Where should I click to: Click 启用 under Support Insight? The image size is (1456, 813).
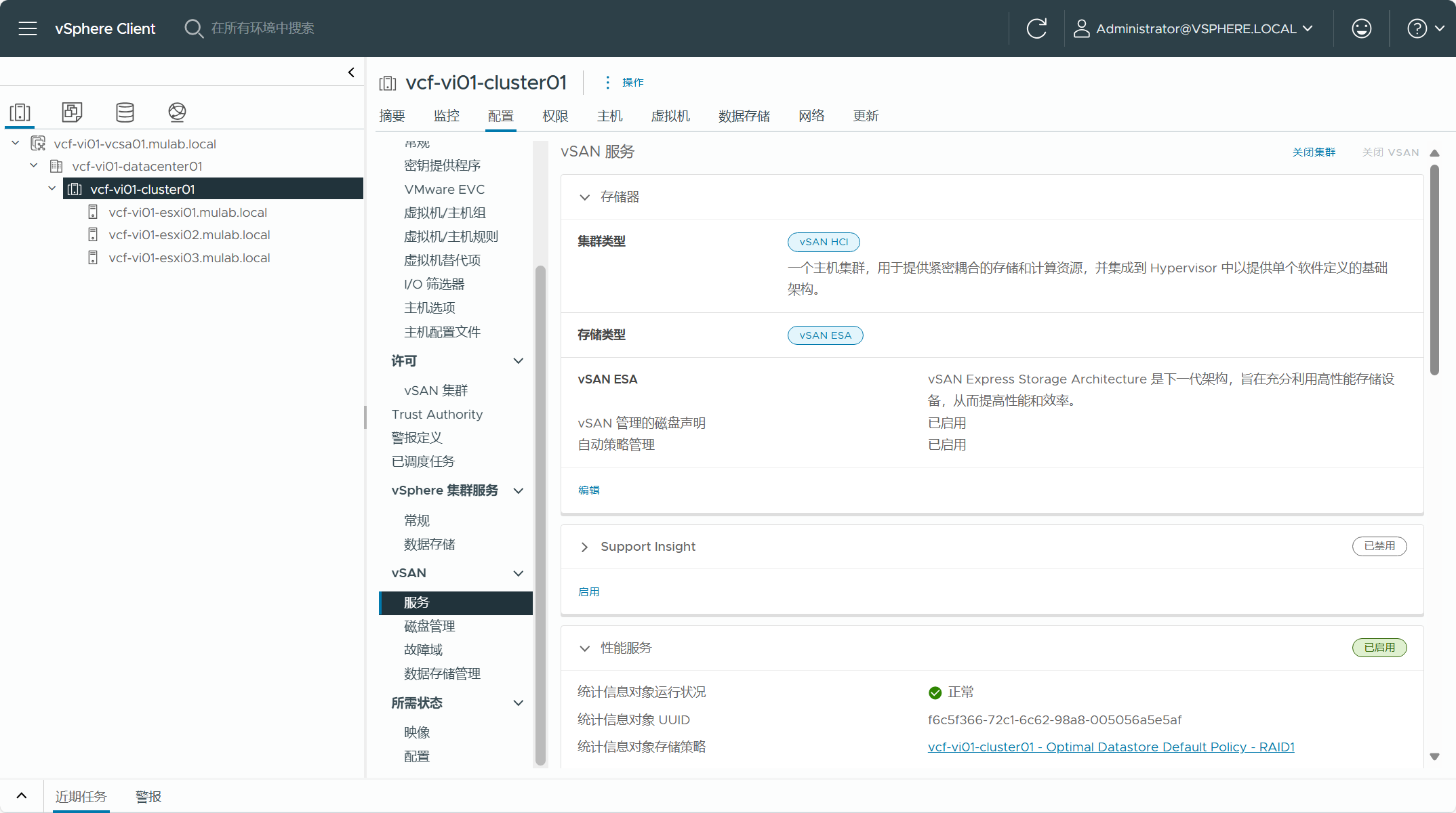[x=588, y=591]
